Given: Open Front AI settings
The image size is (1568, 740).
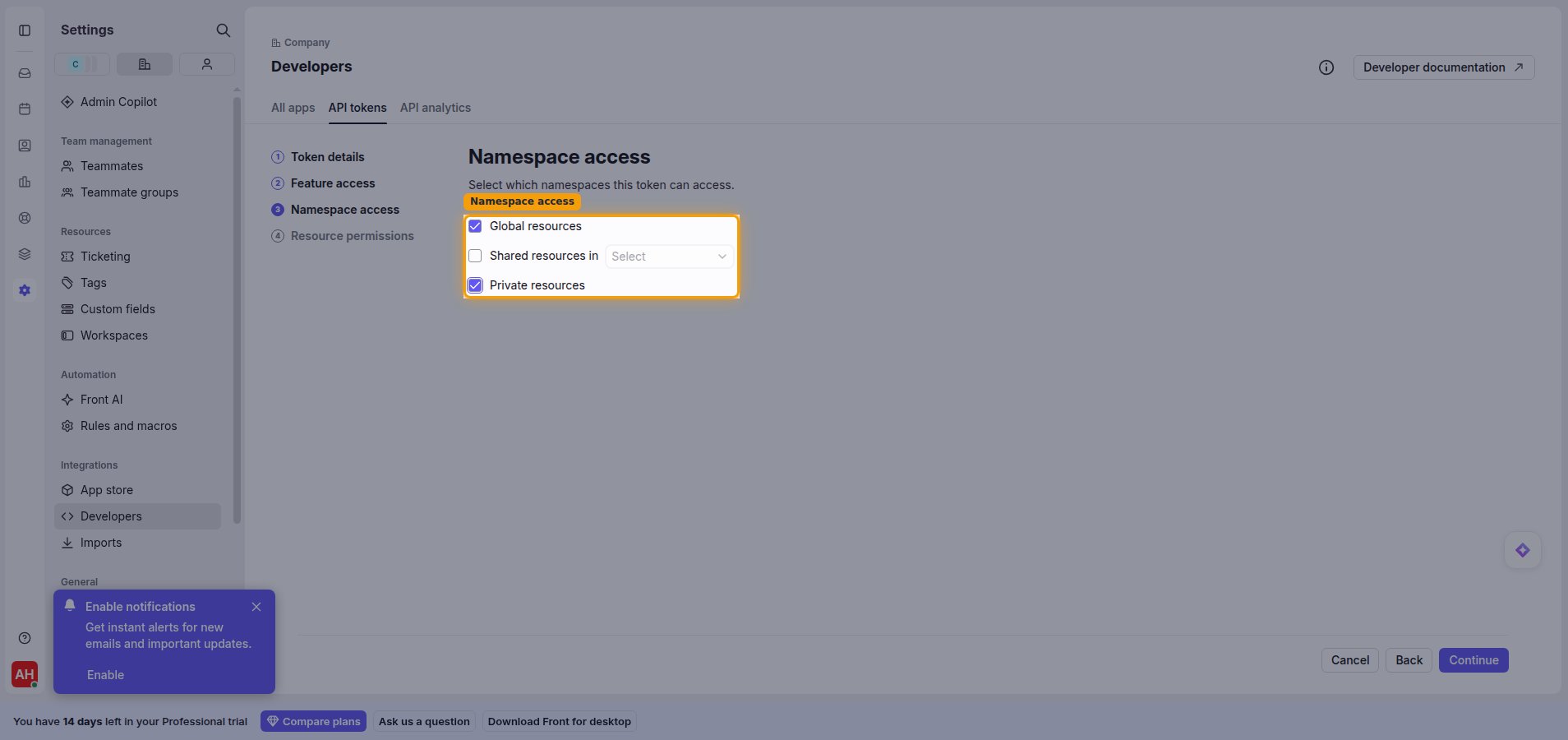Looking at the screenshot, I should coord(137,400).
